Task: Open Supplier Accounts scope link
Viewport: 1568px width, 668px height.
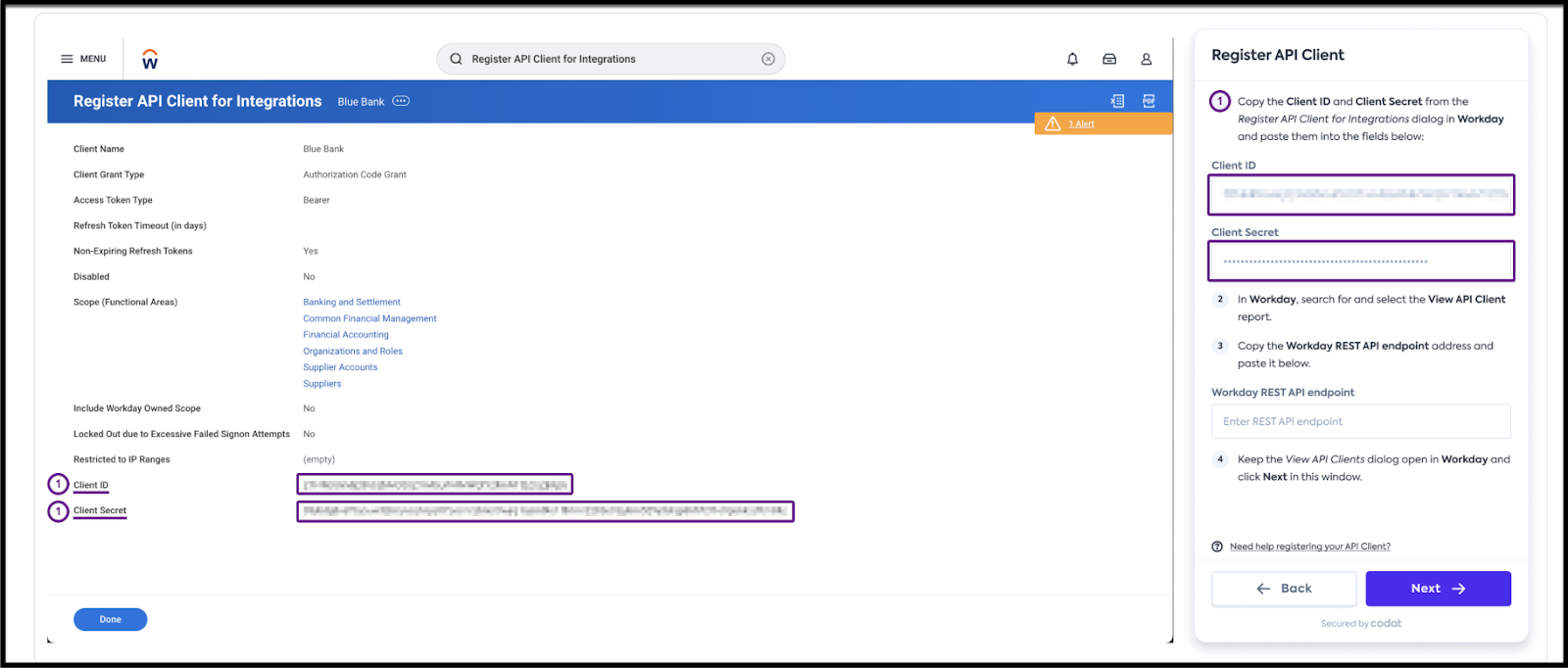Action: pyautogui.click(x=340, y=367)
